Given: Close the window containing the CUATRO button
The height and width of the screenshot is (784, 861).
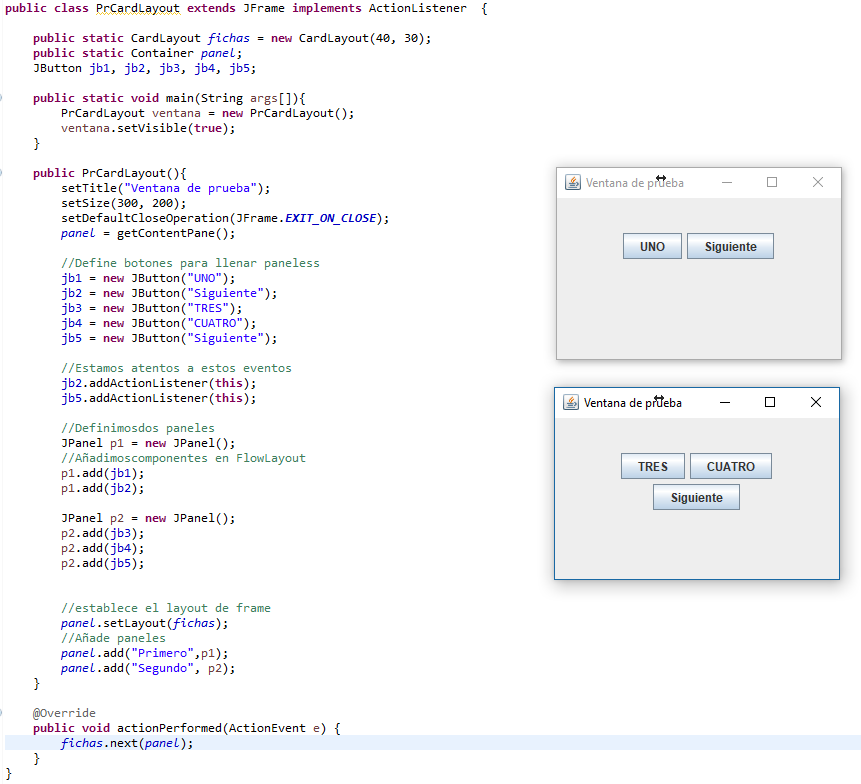Looking at the screenshot, I should tap(816, 402).
